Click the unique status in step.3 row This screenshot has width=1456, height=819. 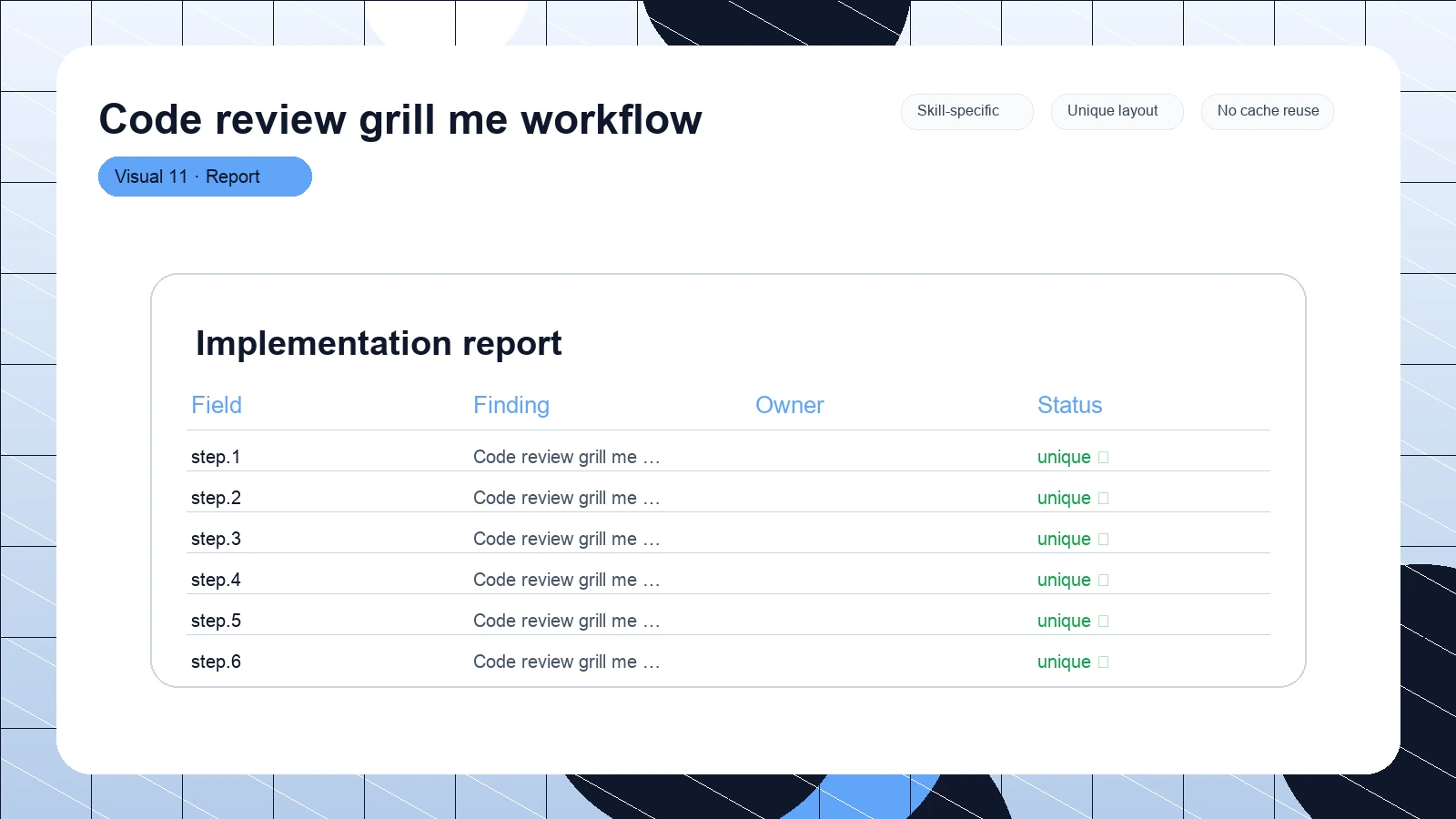pyautogui.click(x=1064, y=539)
